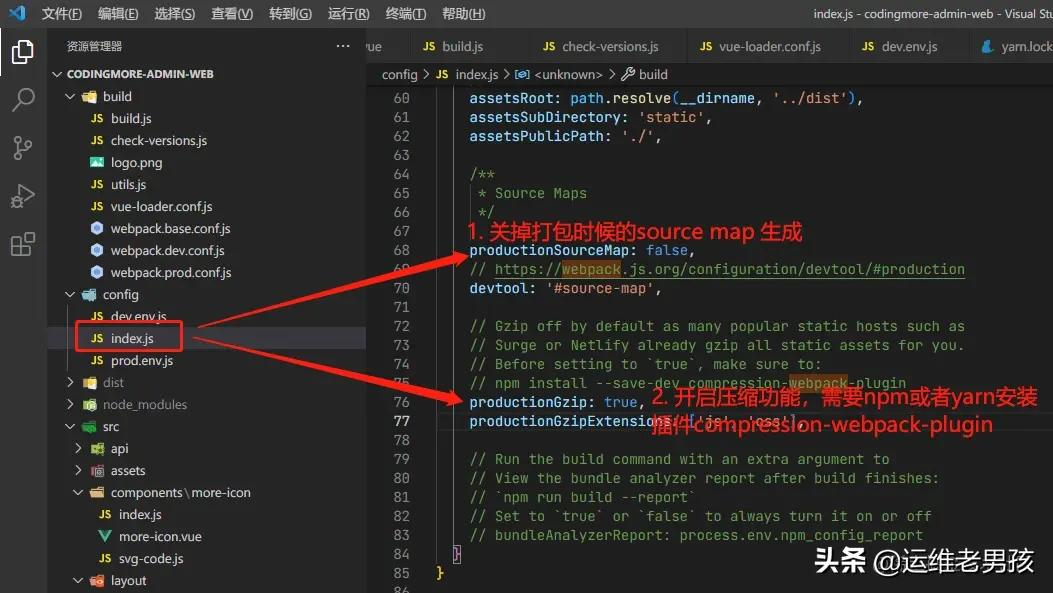Open the Explorer view in activity bar
This screenshot has width=1053, height=593.
(23, 52)
